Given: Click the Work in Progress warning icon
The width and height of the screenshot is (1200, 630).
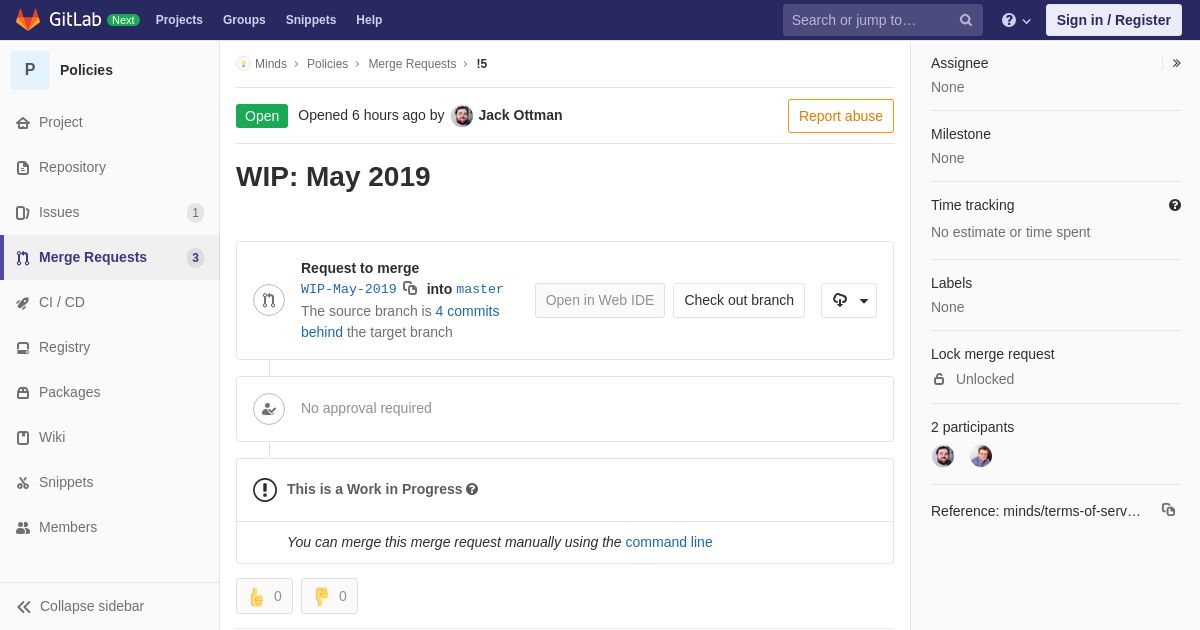Looking at the screenshot, I should [265, 490].
